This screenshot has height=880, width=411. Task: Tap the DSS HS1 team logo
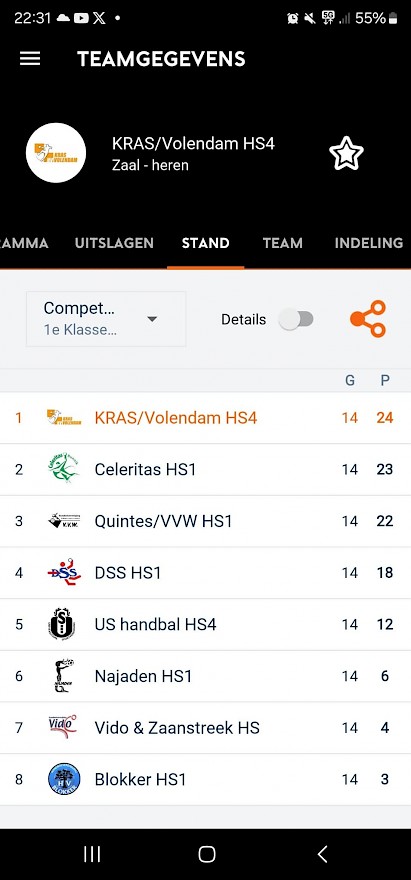pos(63,572)
